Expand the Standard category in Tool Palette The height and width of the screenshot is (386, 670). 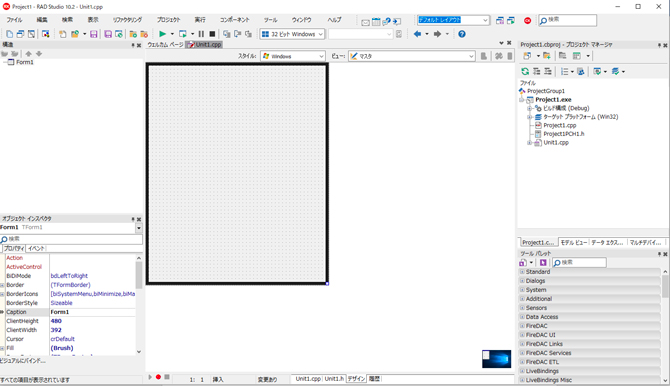pos(522,272)
